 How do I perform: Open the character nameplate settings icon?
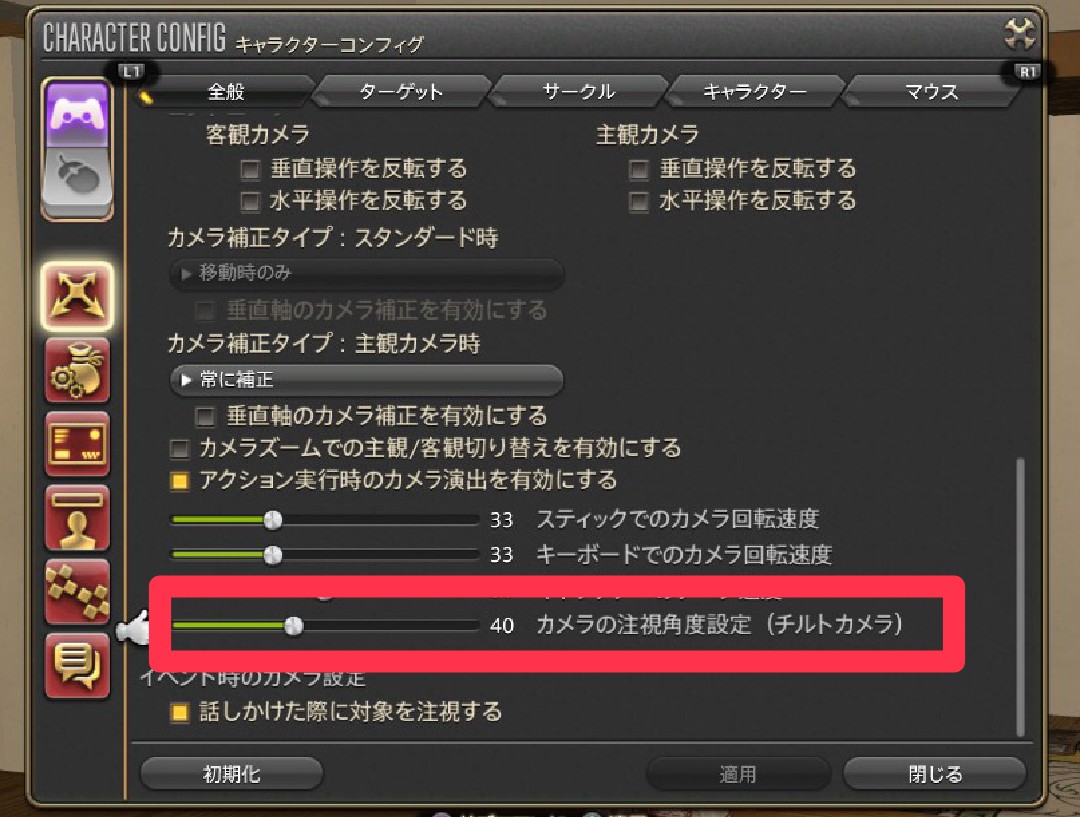tap(77, 518)
